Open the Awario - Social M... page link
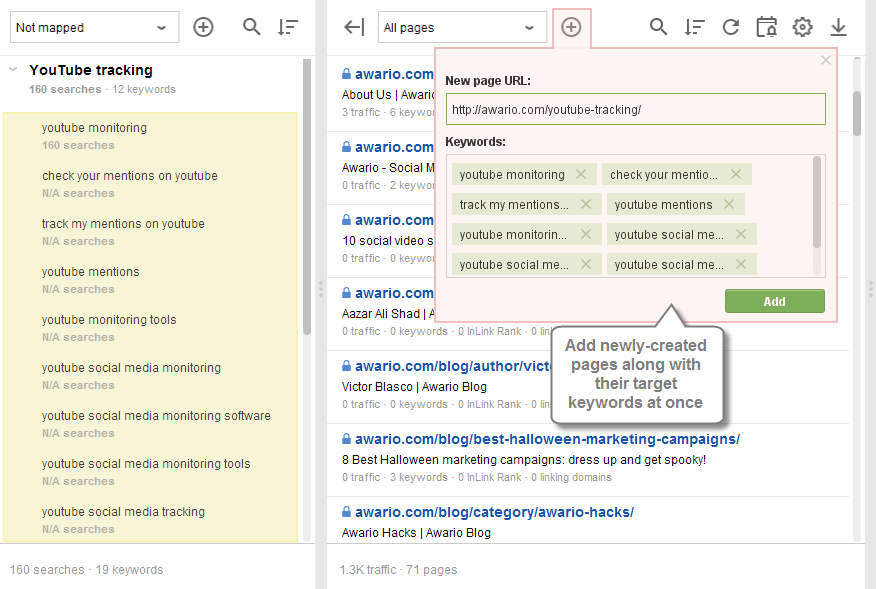 (x=394, y=147)
